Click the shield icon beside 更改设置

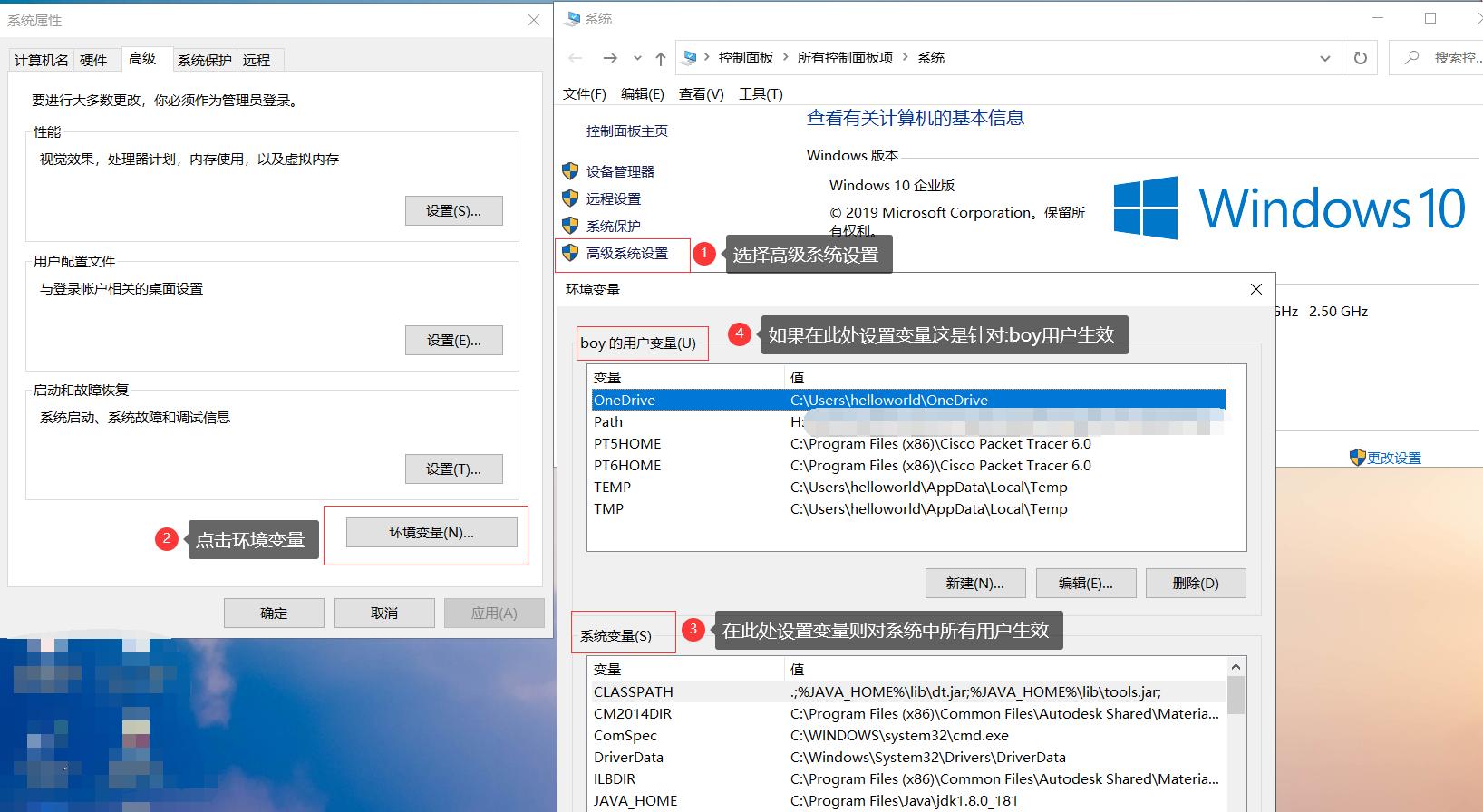(1357, 458)
